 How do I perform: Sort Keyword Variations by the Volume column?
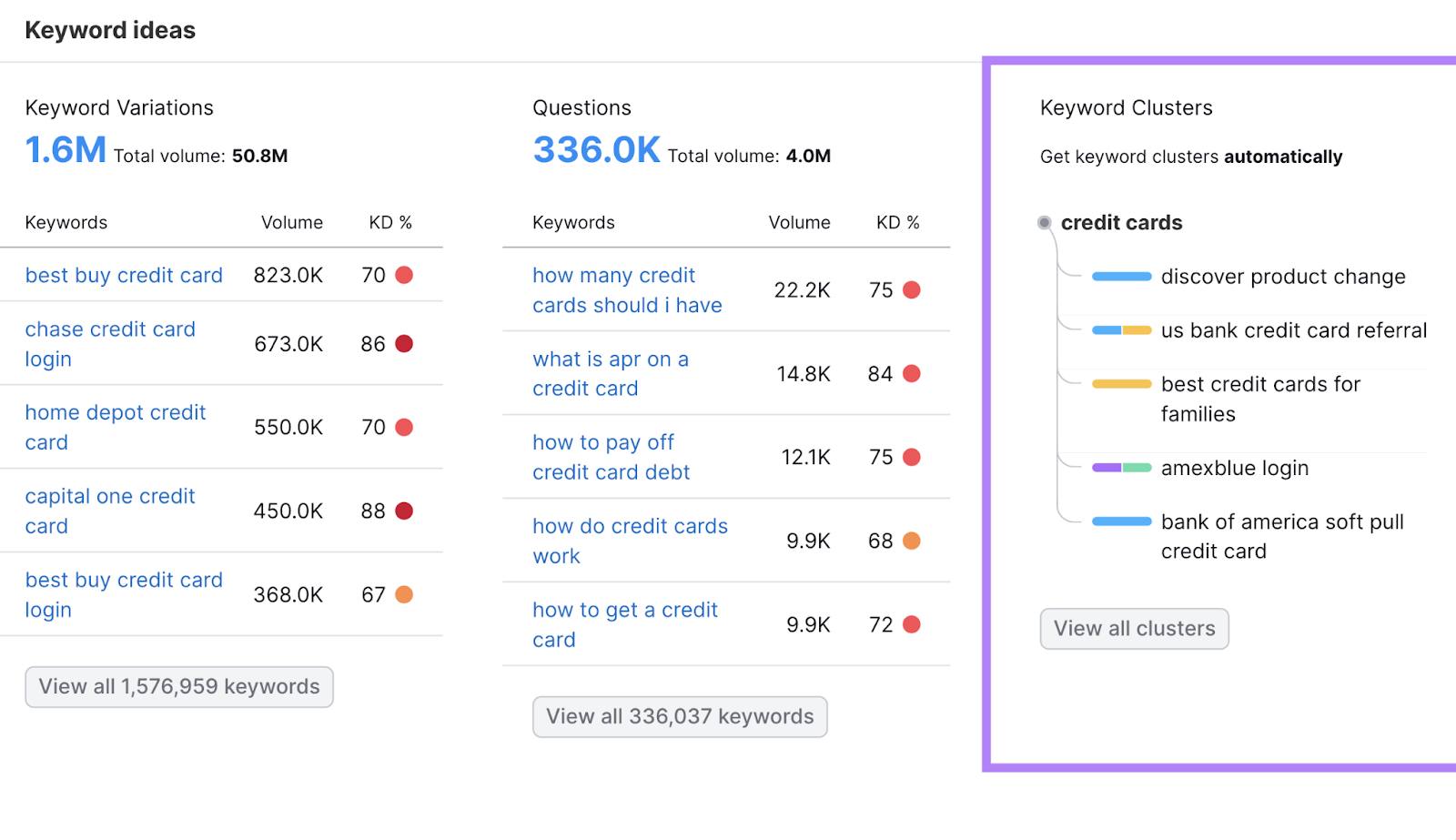pos(291,222)
